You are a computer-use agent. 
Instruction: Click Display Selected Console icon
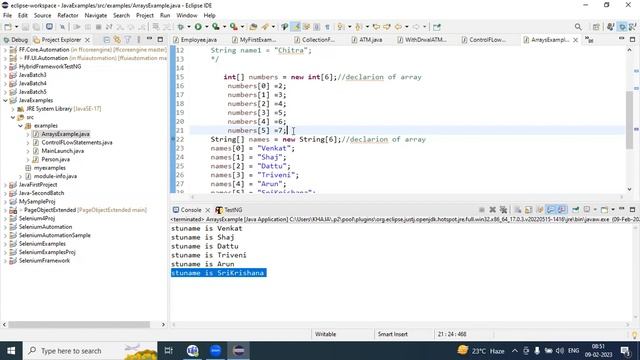587,210
